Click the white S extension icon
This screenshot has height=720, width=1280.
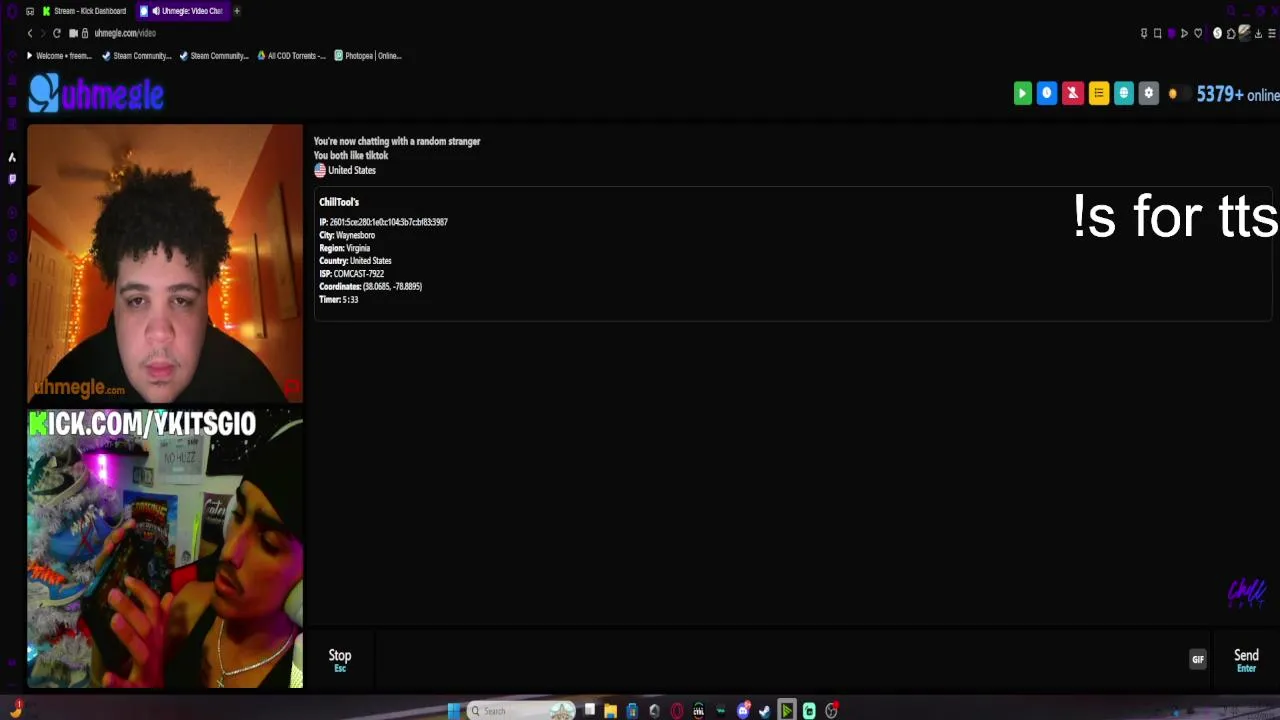[x=1217, y=33]
